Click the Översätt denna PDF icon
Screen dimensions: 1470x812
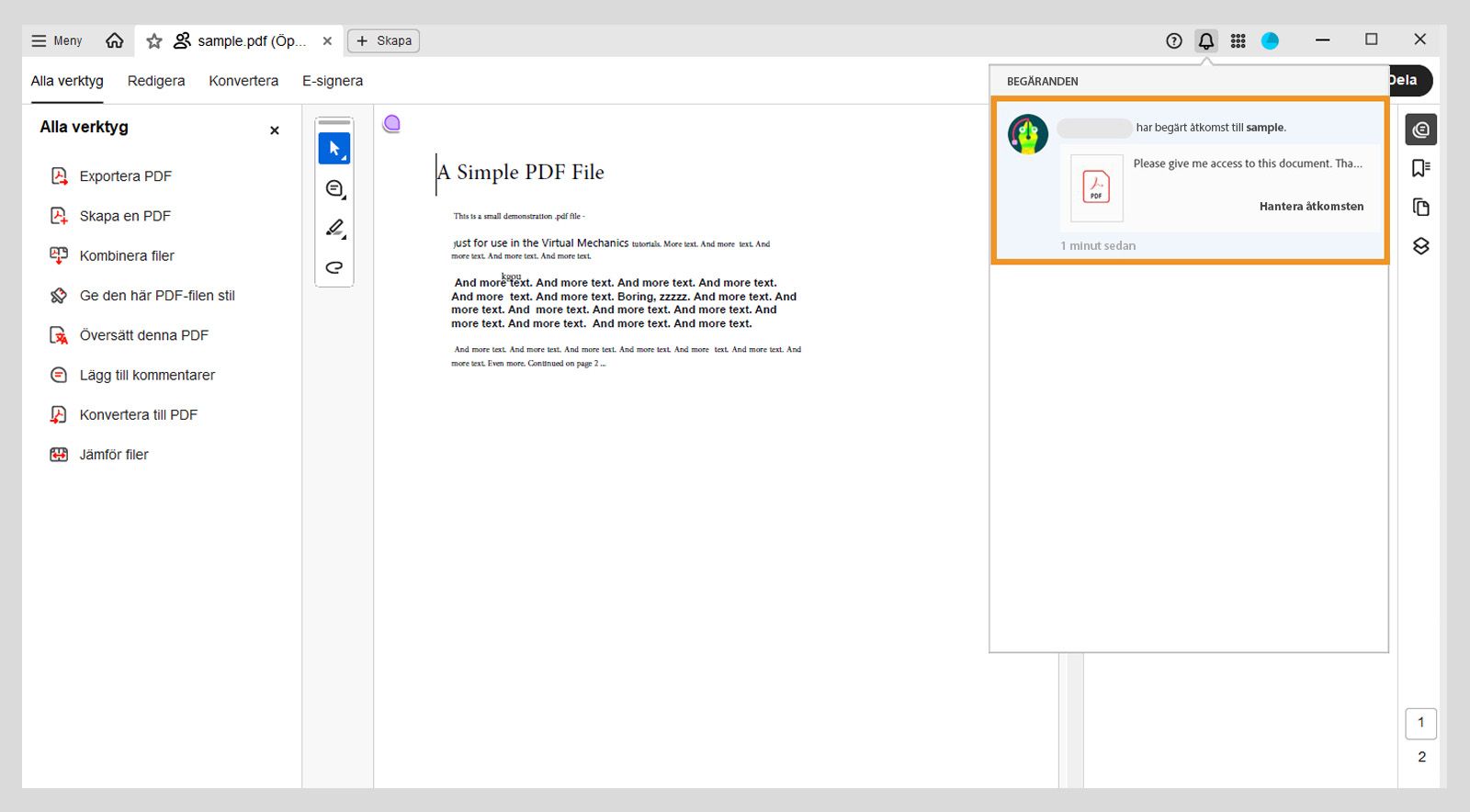(59, 335)
